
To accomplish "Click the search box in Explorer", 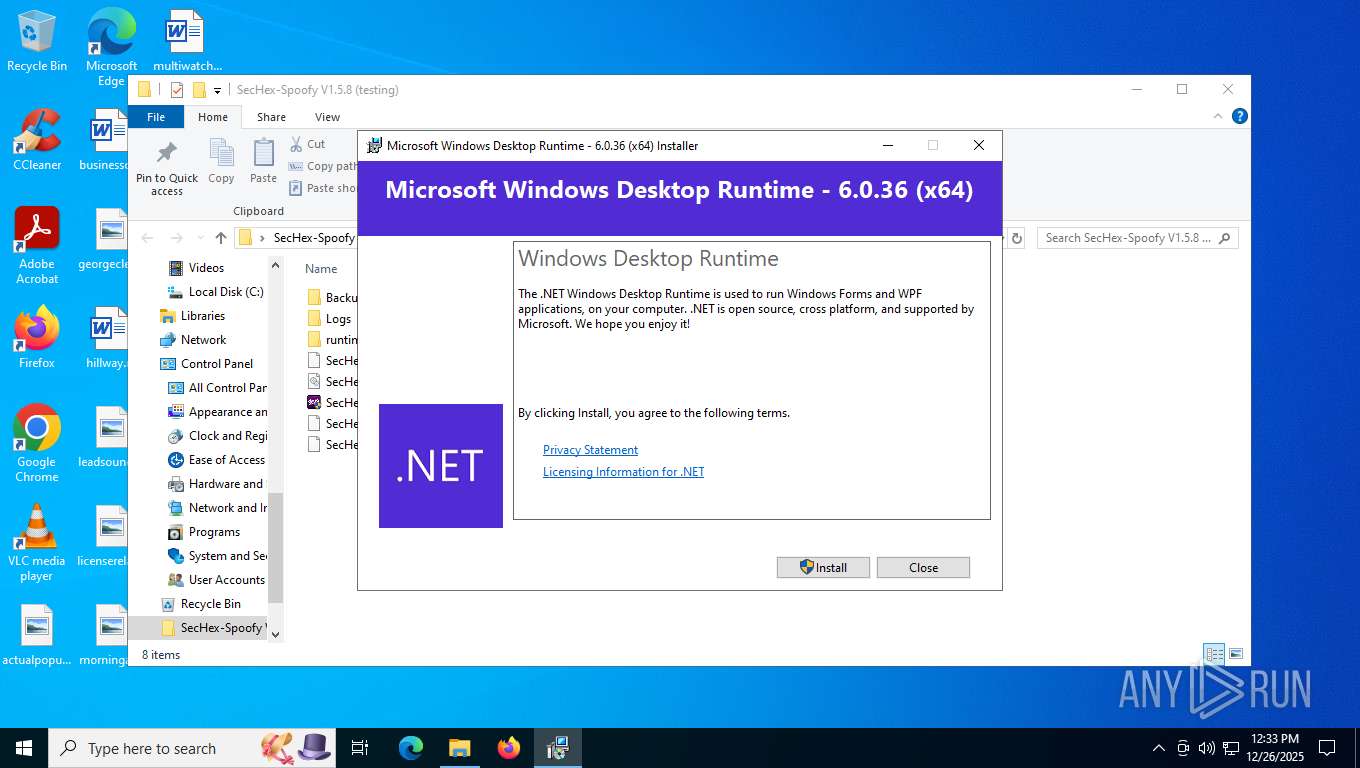I will 1137,238.
